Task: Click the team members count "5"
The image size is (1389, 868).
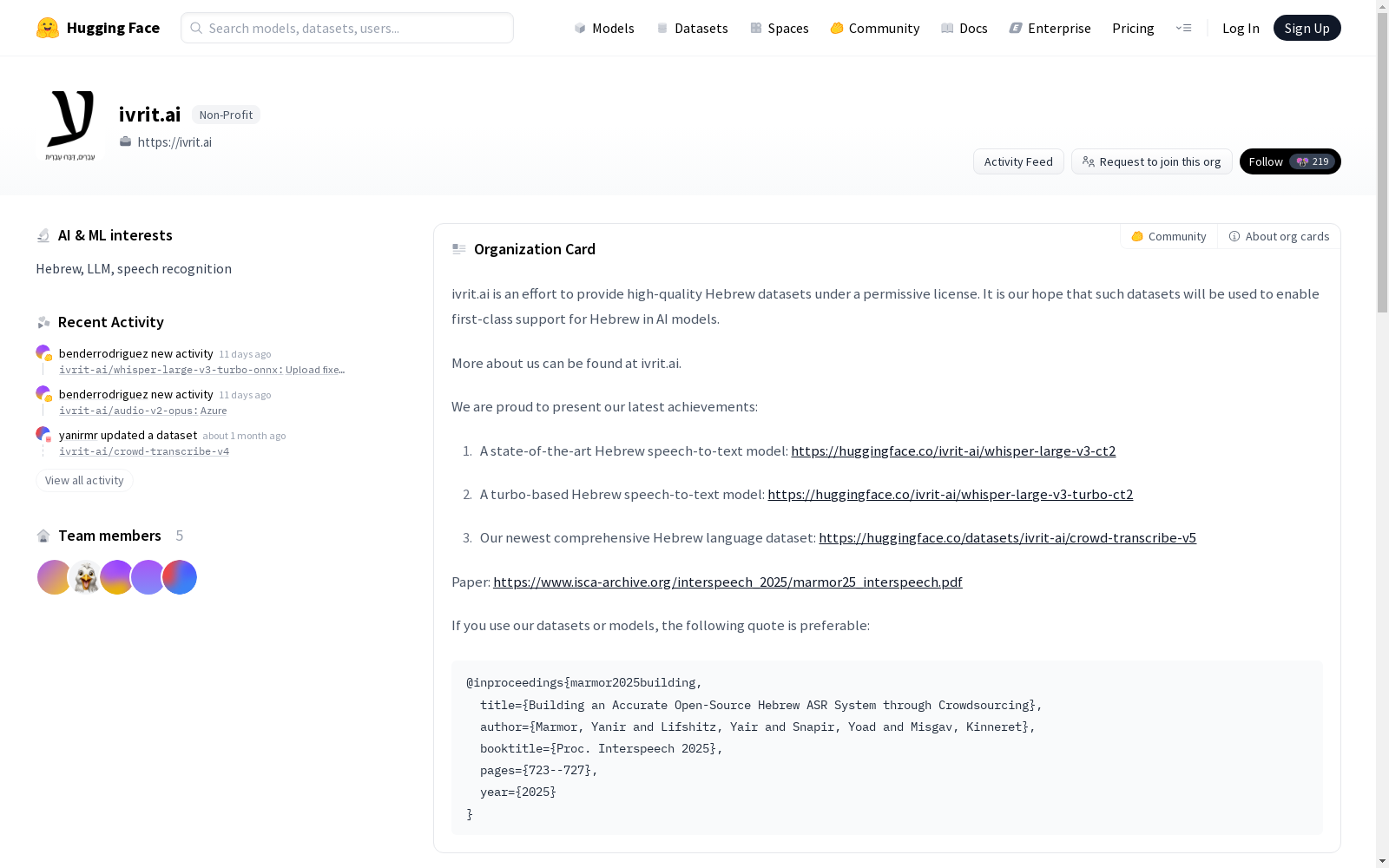Action: 180,536
